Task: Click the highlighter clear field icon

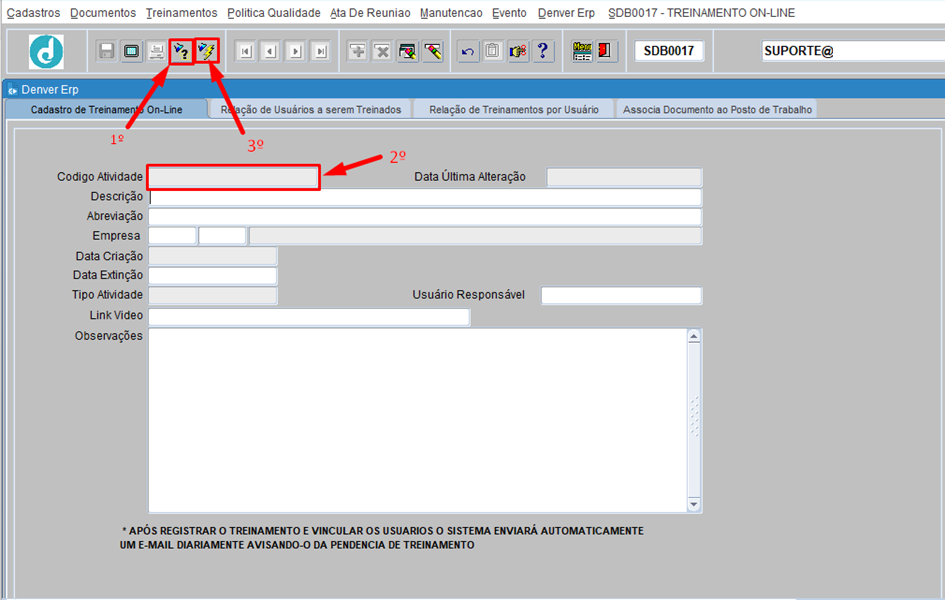Action: coord(433,51)
